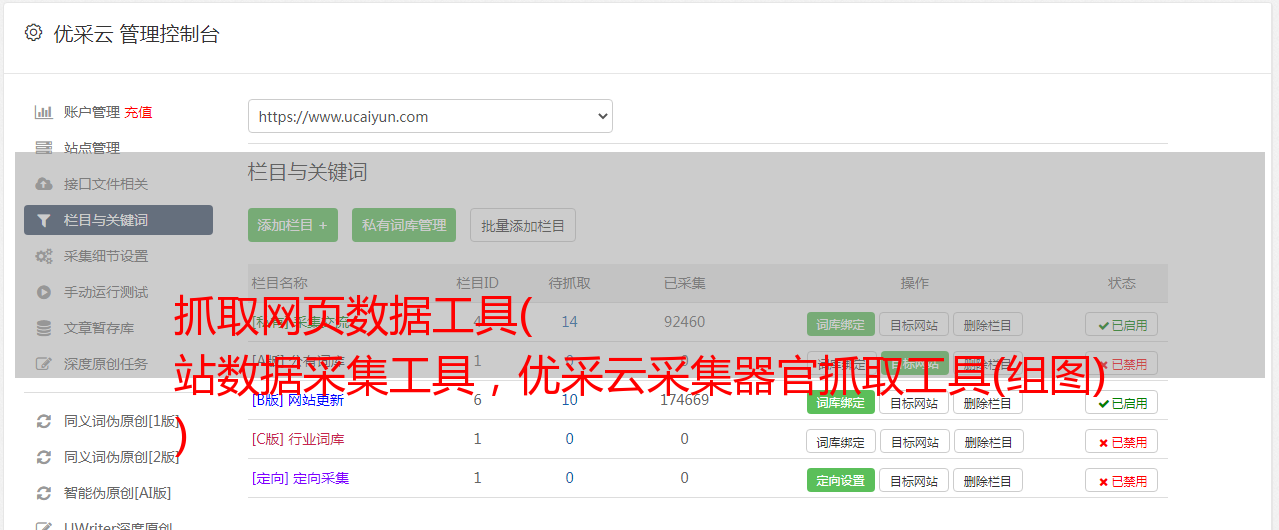The image size is (1279, 530).
Task: Click 删除栏目 for [定向] 定向采集
Action: pos(987,480)
